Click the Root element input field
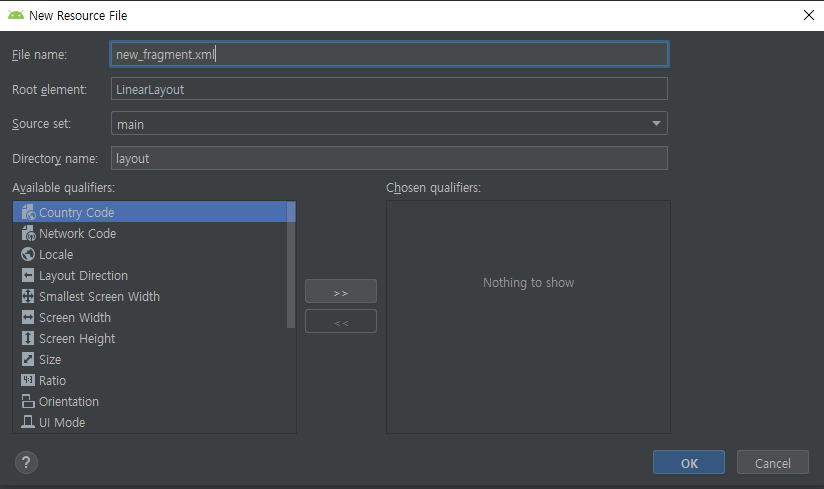824x489 pixels. coord(389,89)
